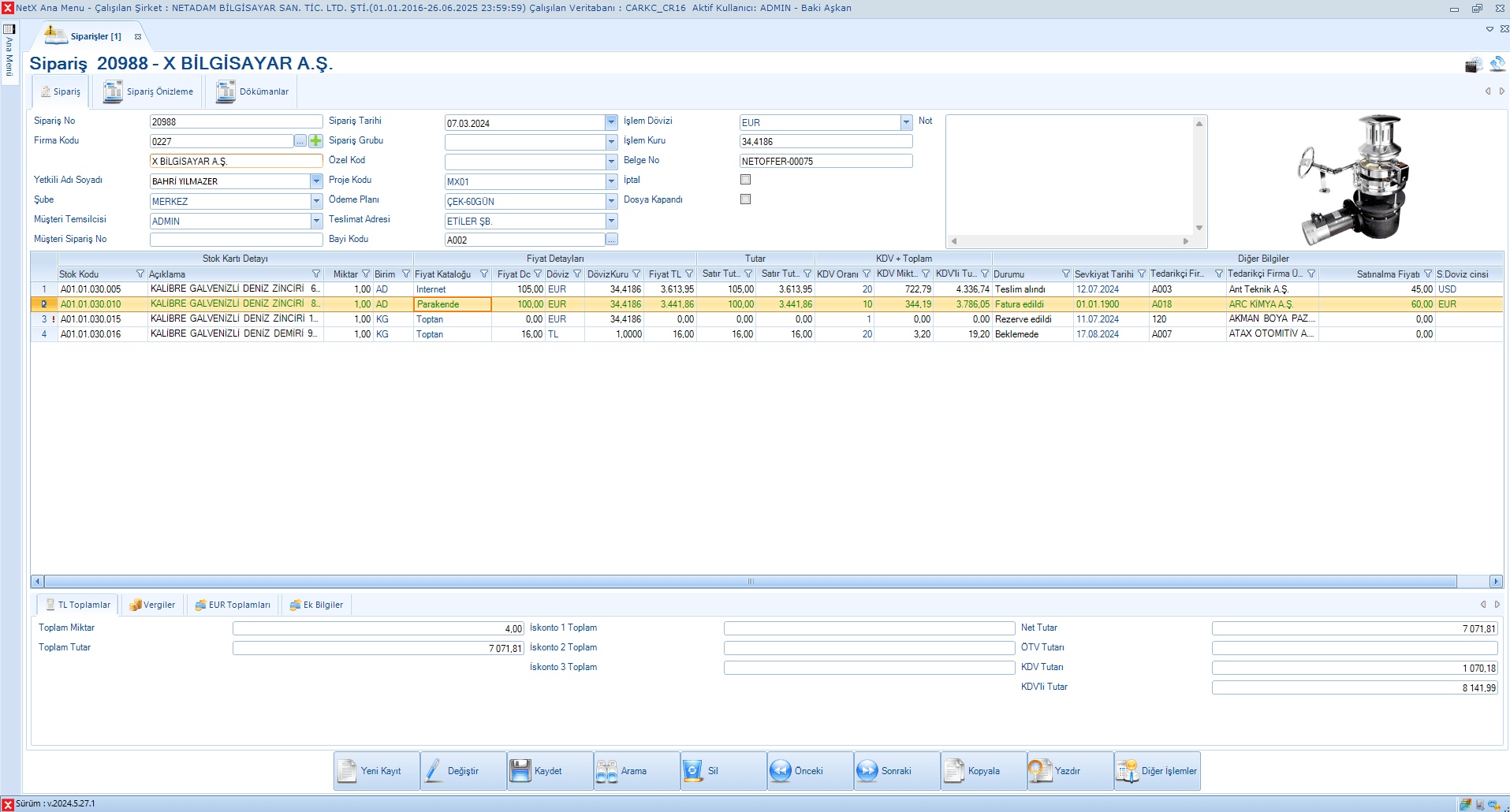
Task: Expand the Ödeme Planı dropdown
Action: pos(611,201)
